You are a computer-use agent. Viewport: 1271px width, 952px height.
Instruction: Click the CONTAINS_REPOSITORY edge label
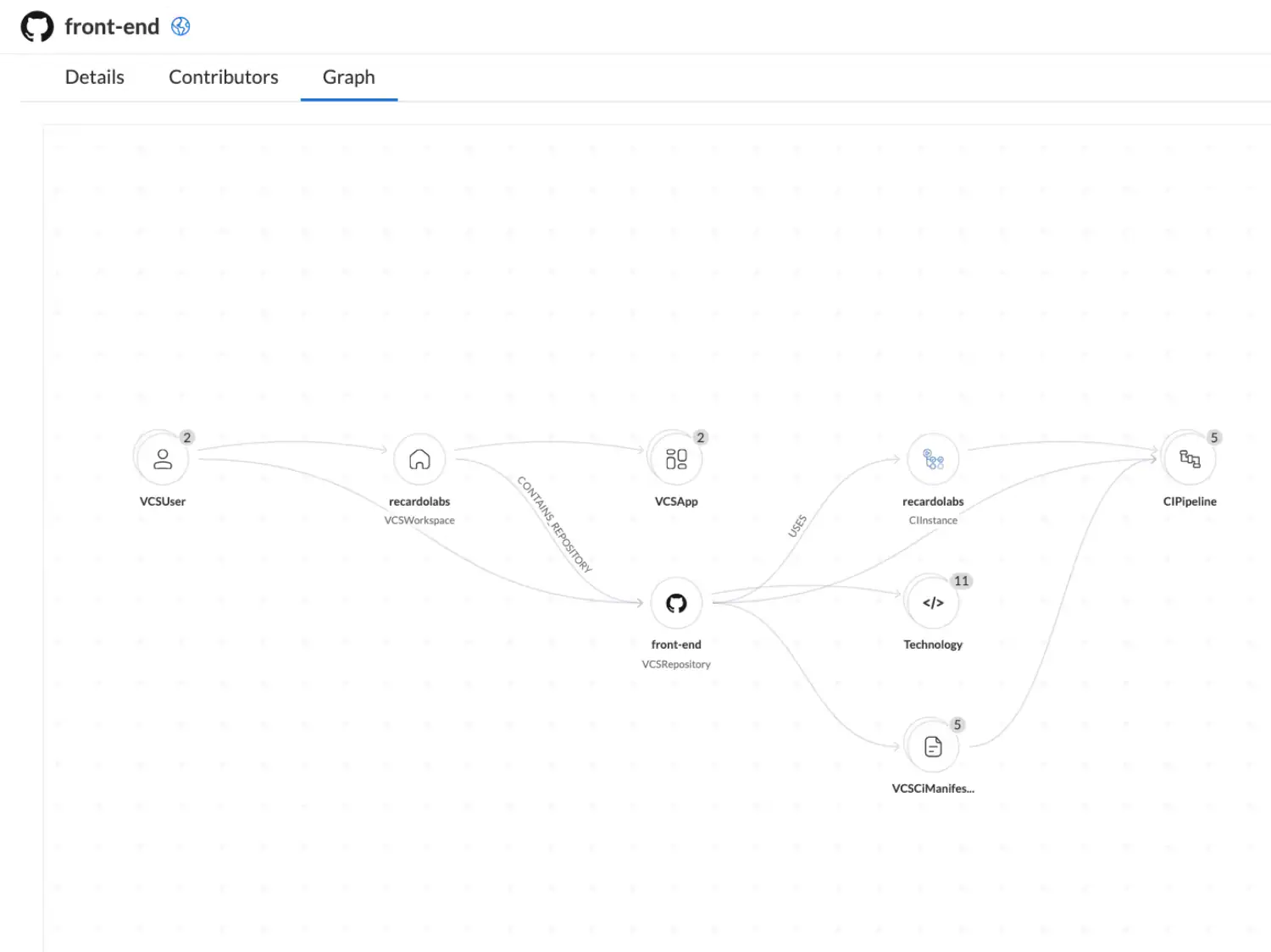pos(554,524)
